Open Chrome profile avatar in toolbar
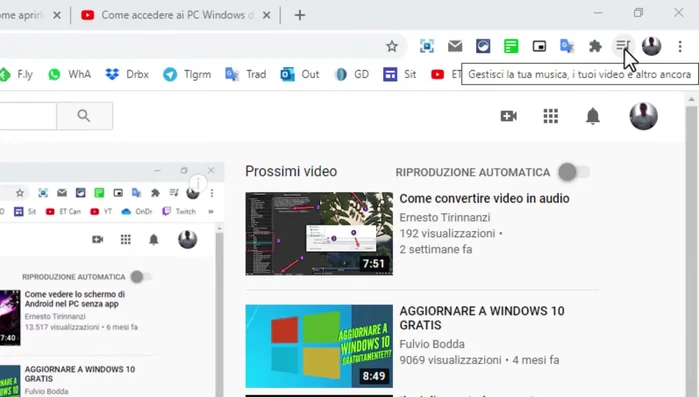 (x=651, y=46)
